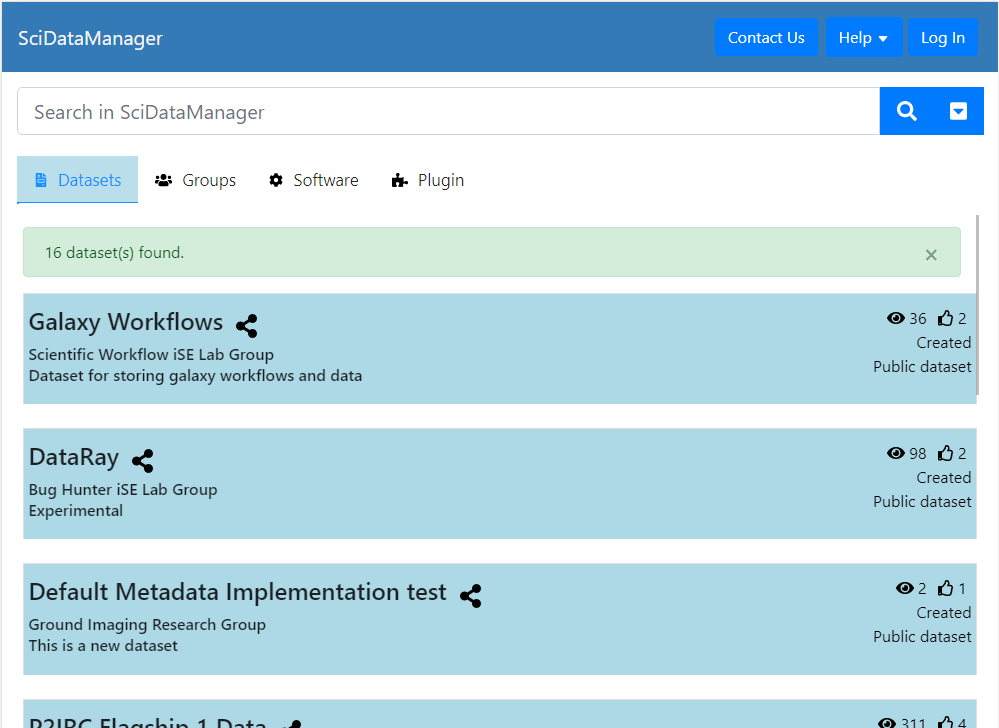Click the views eye icon on Galaxy Workflows

(896, 318)
